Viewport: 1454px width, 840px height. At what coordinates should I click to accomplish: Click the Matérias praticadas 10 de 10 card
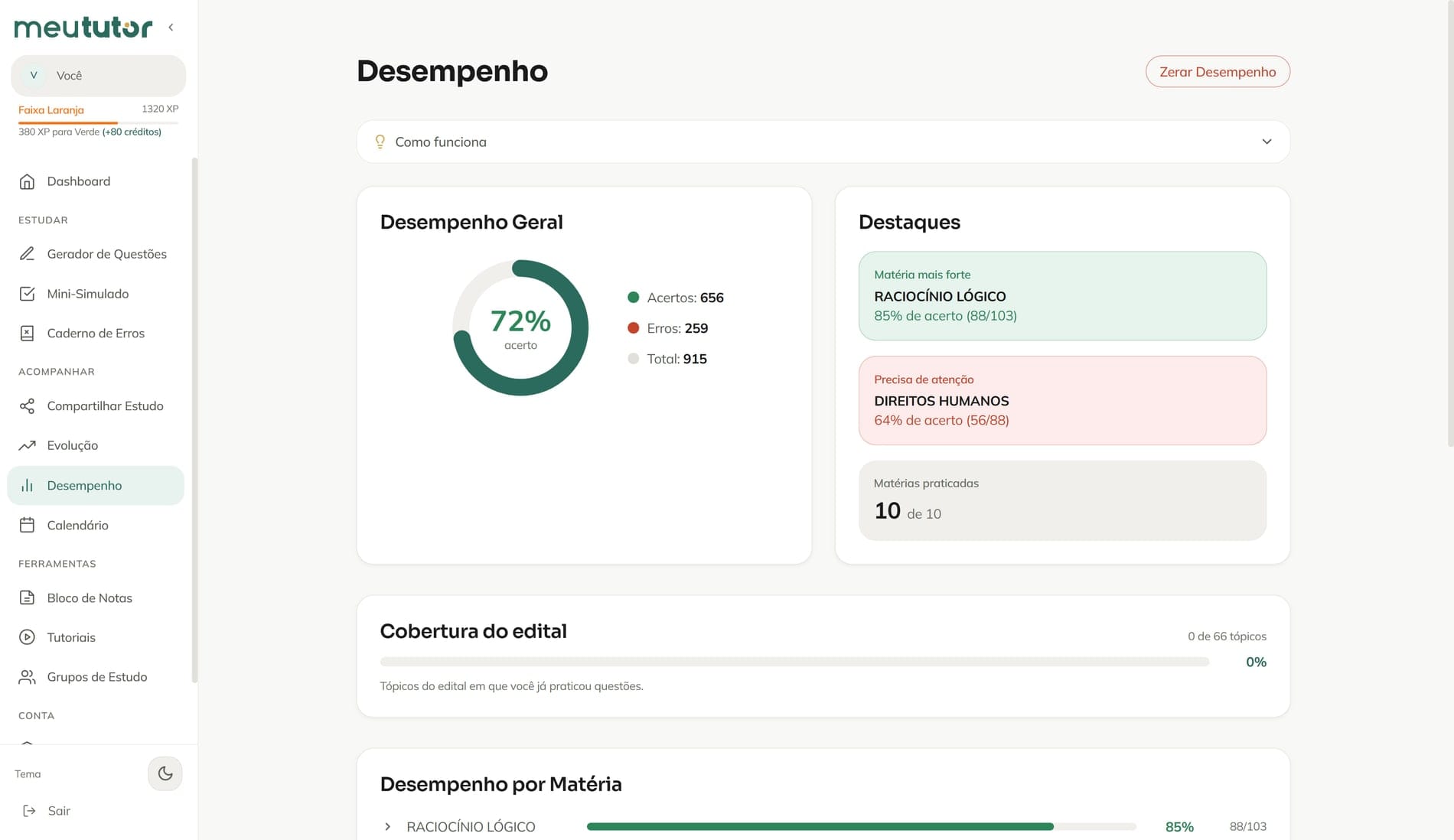[1062, 500]
